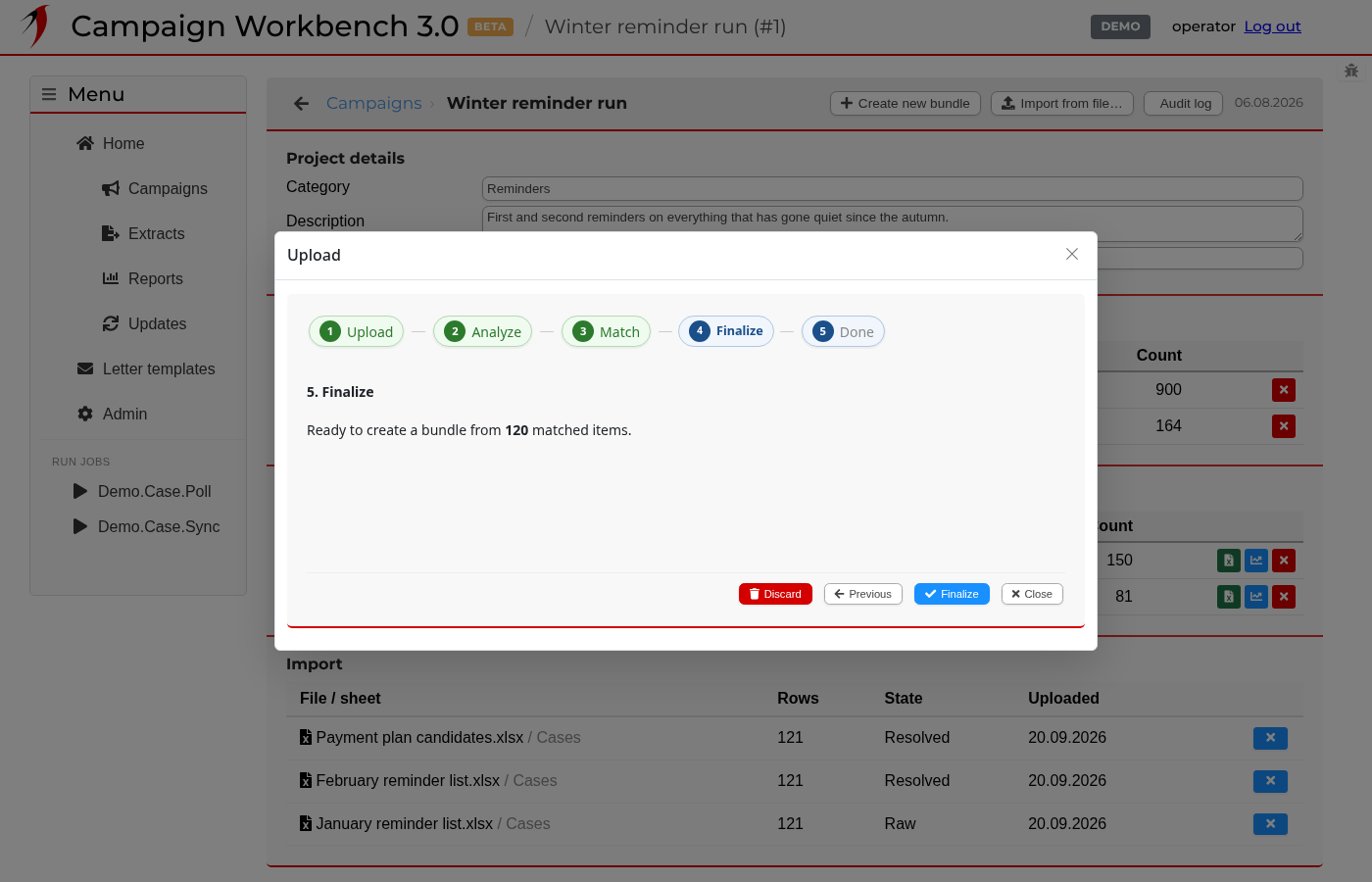
Task: Follow the Campaigns breadcrumb link
Action: point(373,103)
